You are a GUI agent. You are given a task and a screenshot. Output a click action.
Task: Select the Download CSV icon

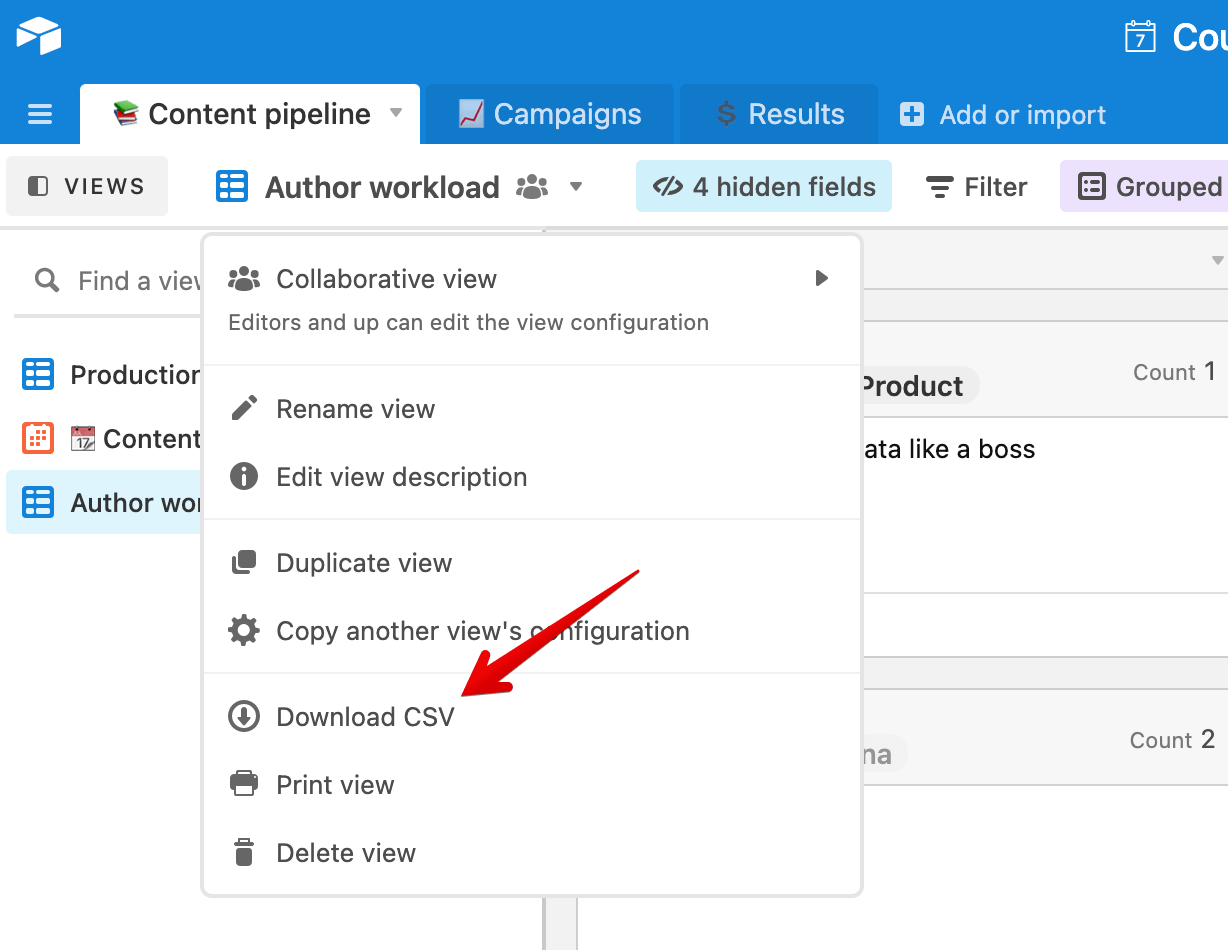tap(243, 716)
